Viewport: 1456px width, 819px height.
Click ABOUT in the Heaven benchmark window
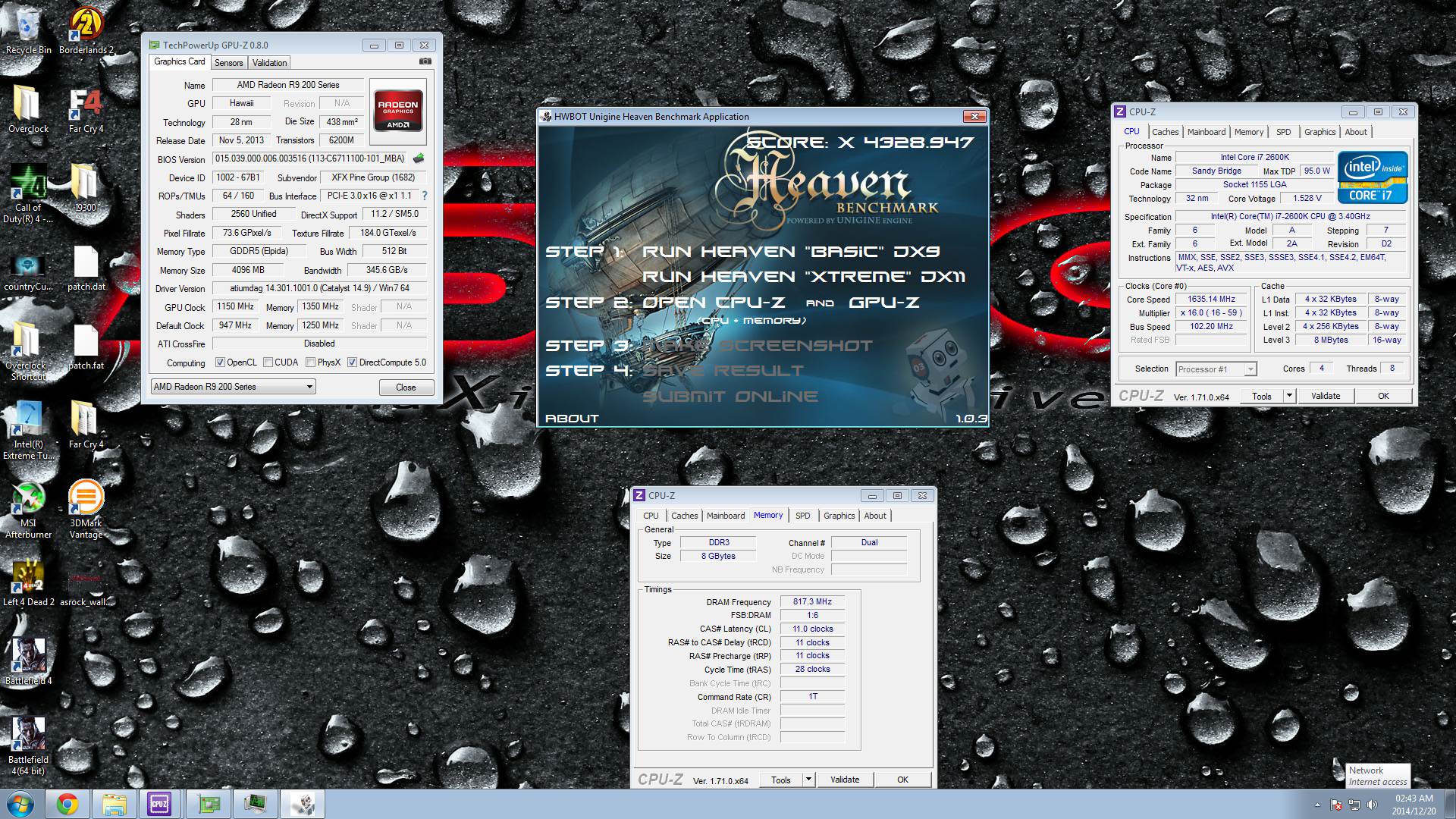(x=572, y=418)
